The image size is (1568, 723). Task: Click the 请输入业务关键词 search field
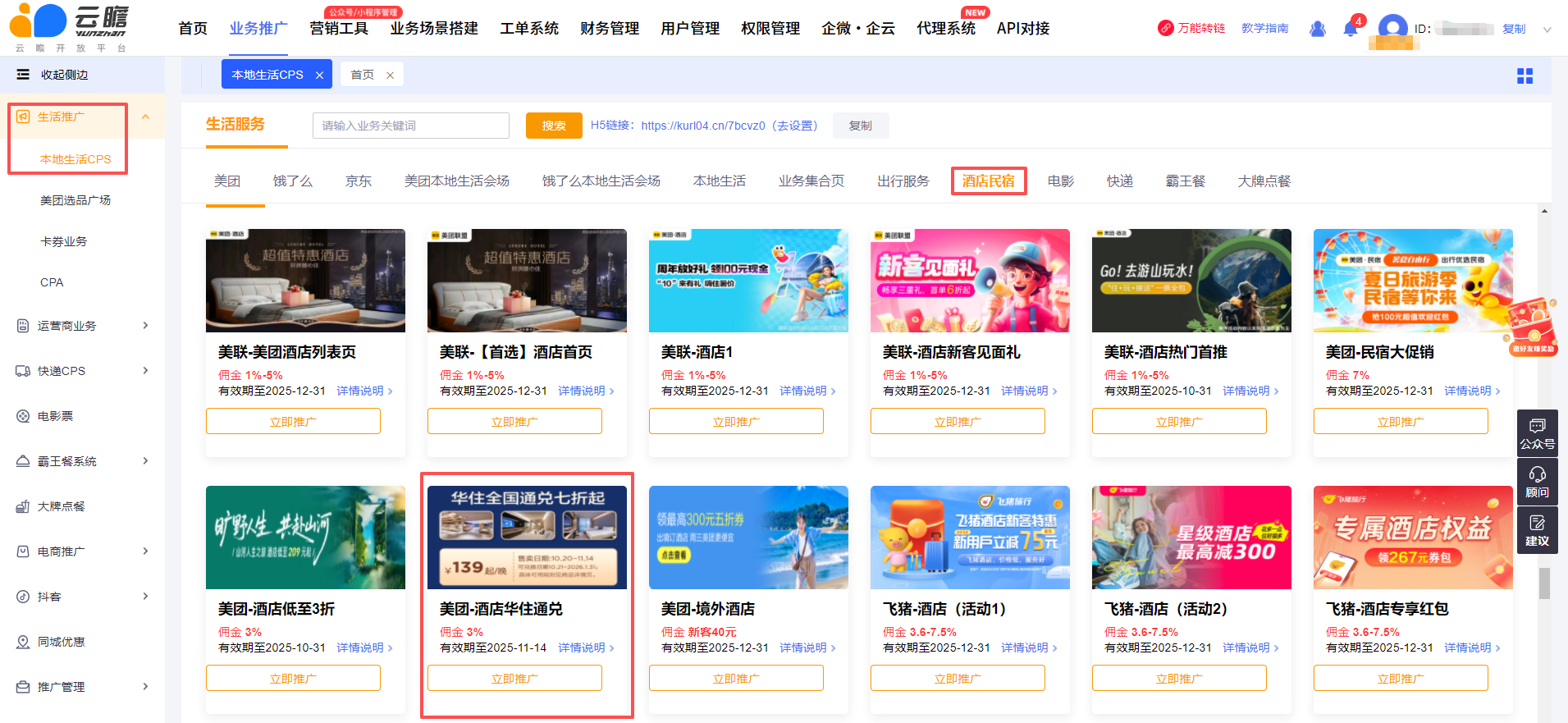[410, 126]
